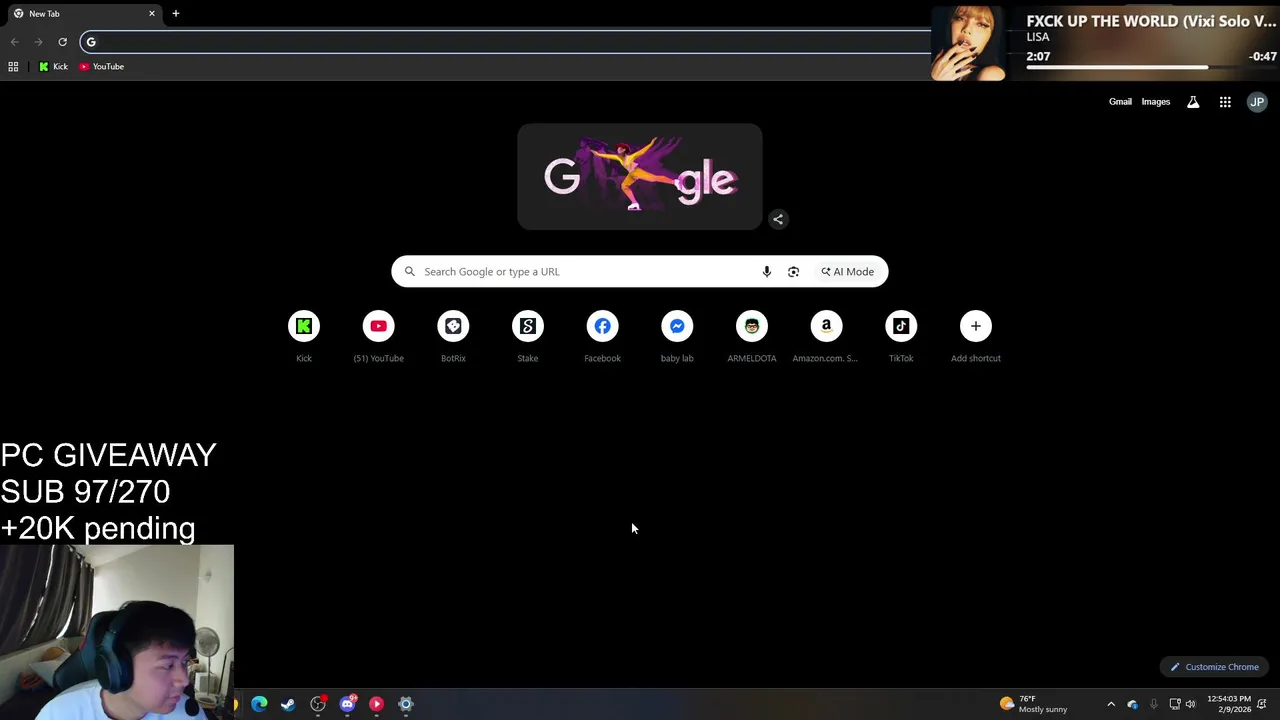Open the BotRix shortcut
This screenshot has width=1280, height=720.
[x=453, y=336]
